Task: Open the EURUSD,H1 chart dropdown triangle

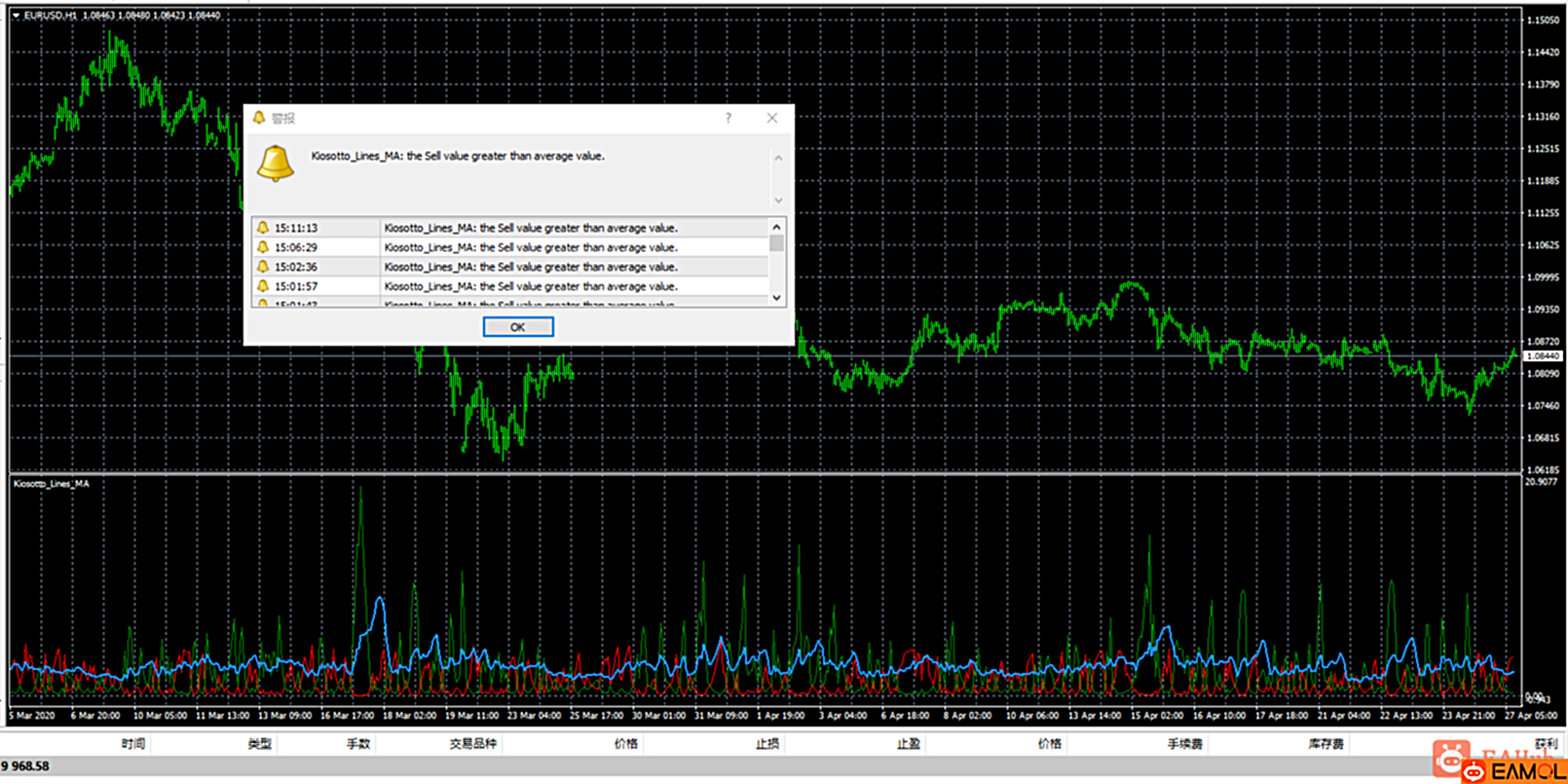Action: 16,16
